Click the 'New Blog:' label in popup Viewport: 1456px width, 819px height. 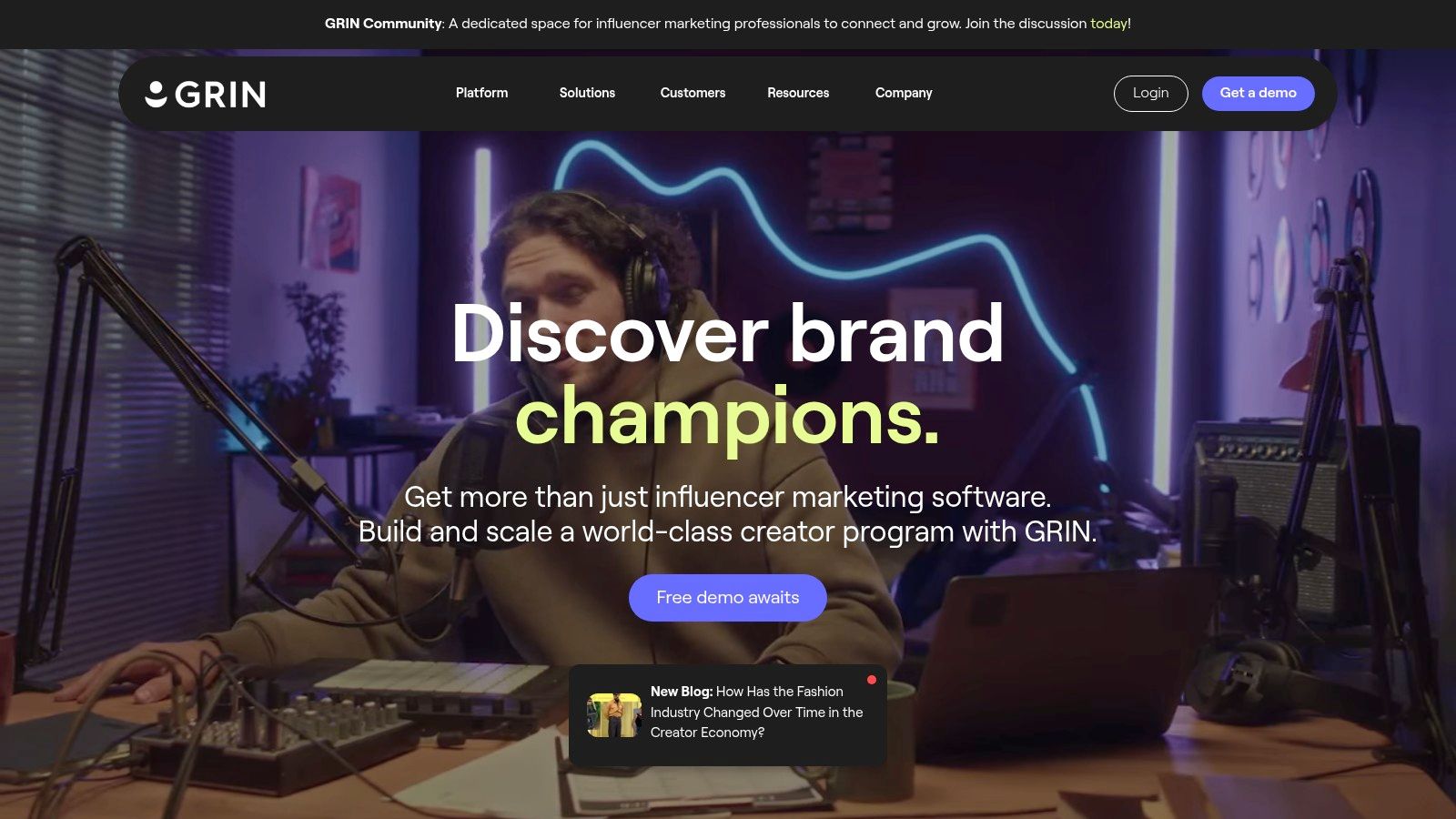coord(682,692)
